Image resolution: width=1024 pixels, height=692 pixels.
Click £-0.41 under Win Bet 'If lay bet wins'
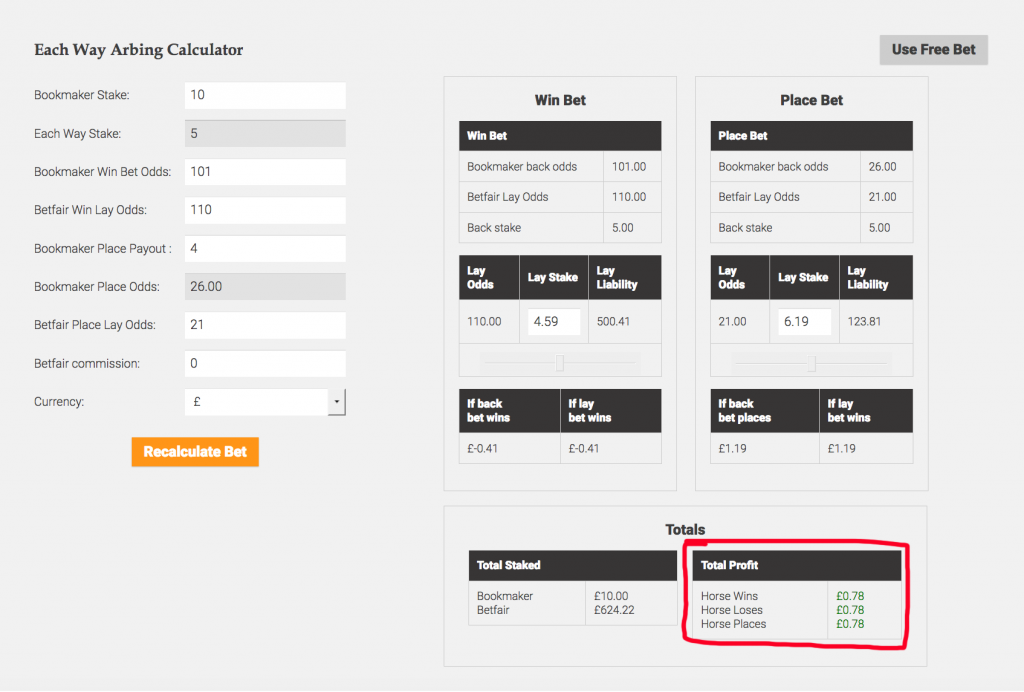pyautogui.click(x=584, y=448)
